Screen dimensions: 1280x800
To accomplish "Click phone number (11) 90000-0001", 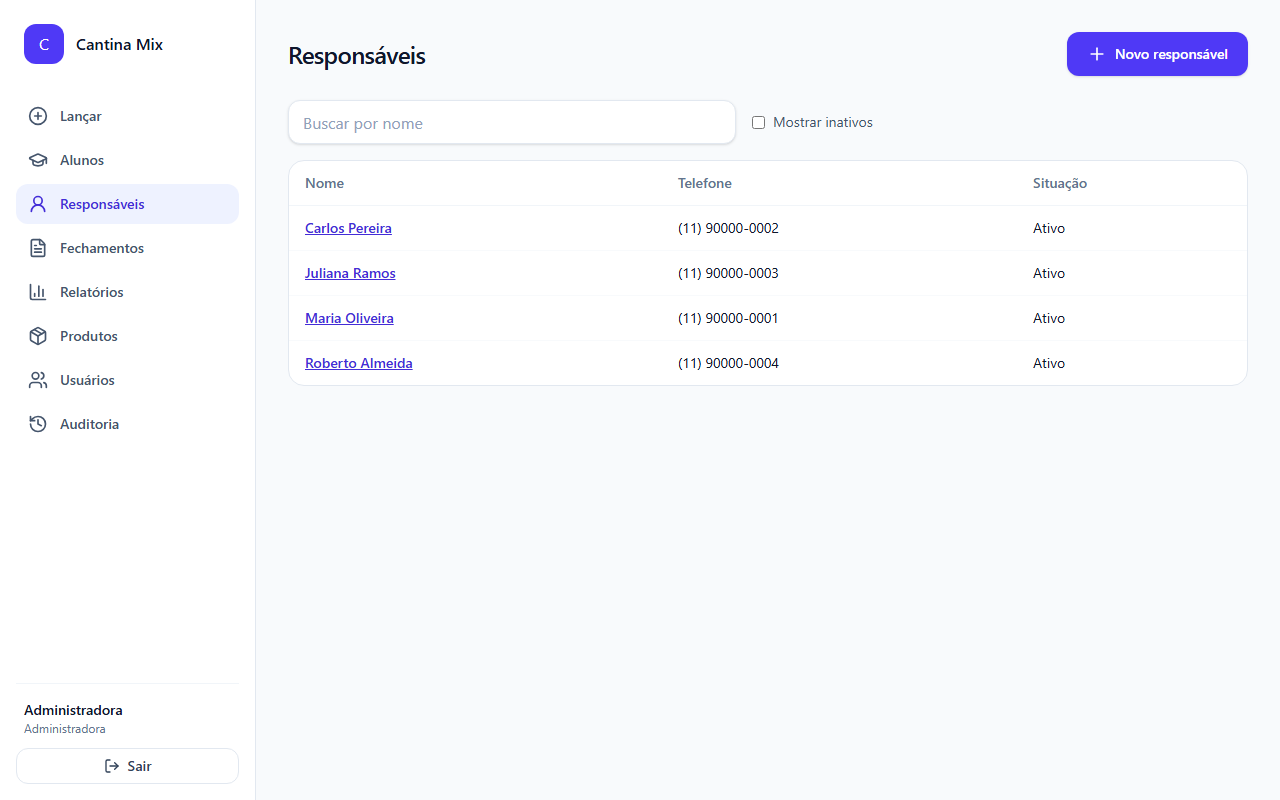I will (x=728, y=318).
